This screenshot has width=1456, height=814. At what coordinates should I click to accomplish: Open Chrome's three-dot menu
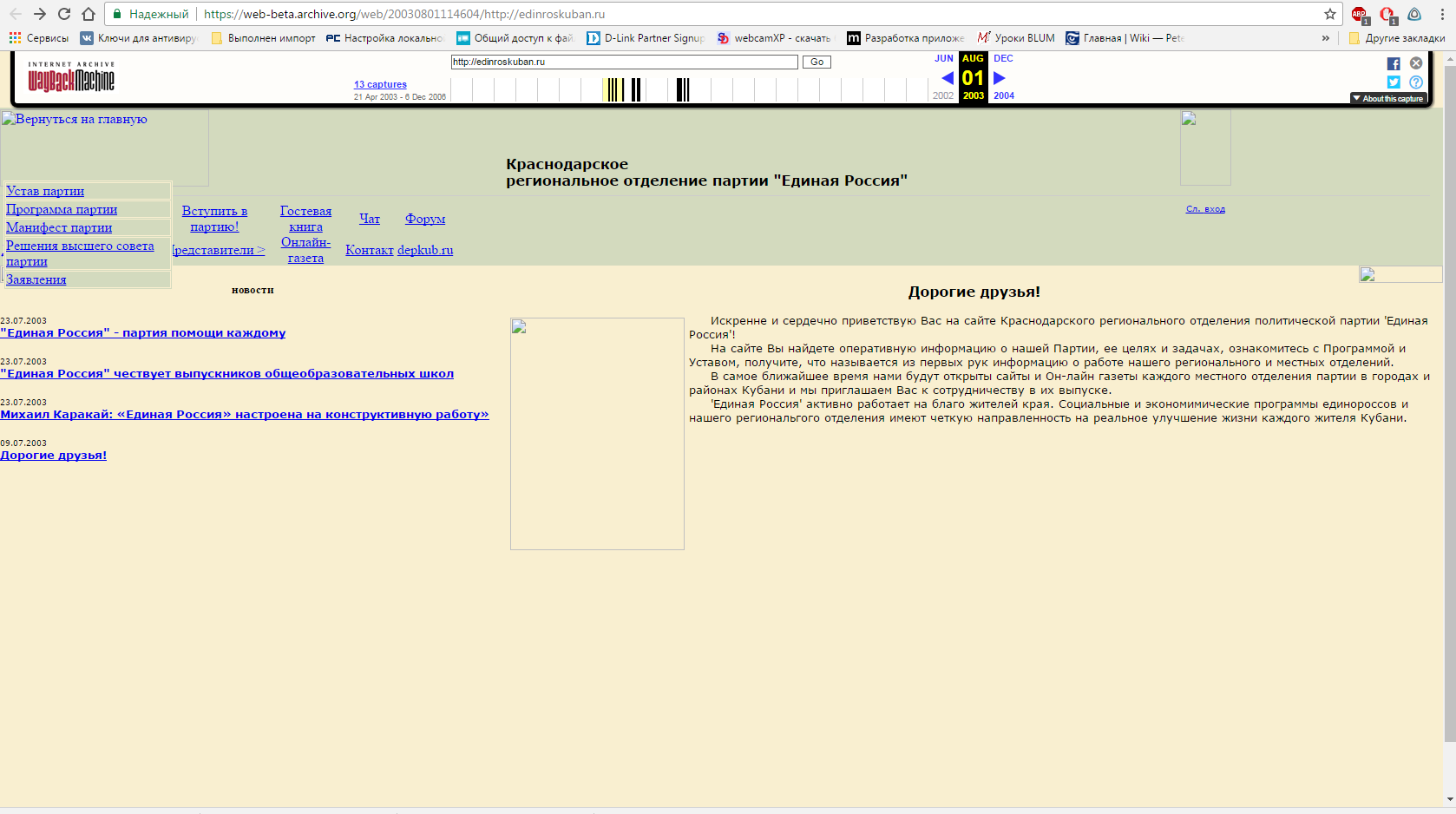(1442, 14)
